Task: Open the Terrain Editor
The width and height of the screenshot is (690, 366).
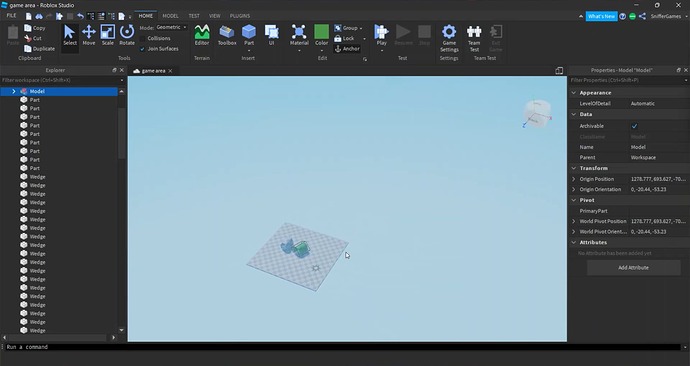Action: (x=202, y=35)
